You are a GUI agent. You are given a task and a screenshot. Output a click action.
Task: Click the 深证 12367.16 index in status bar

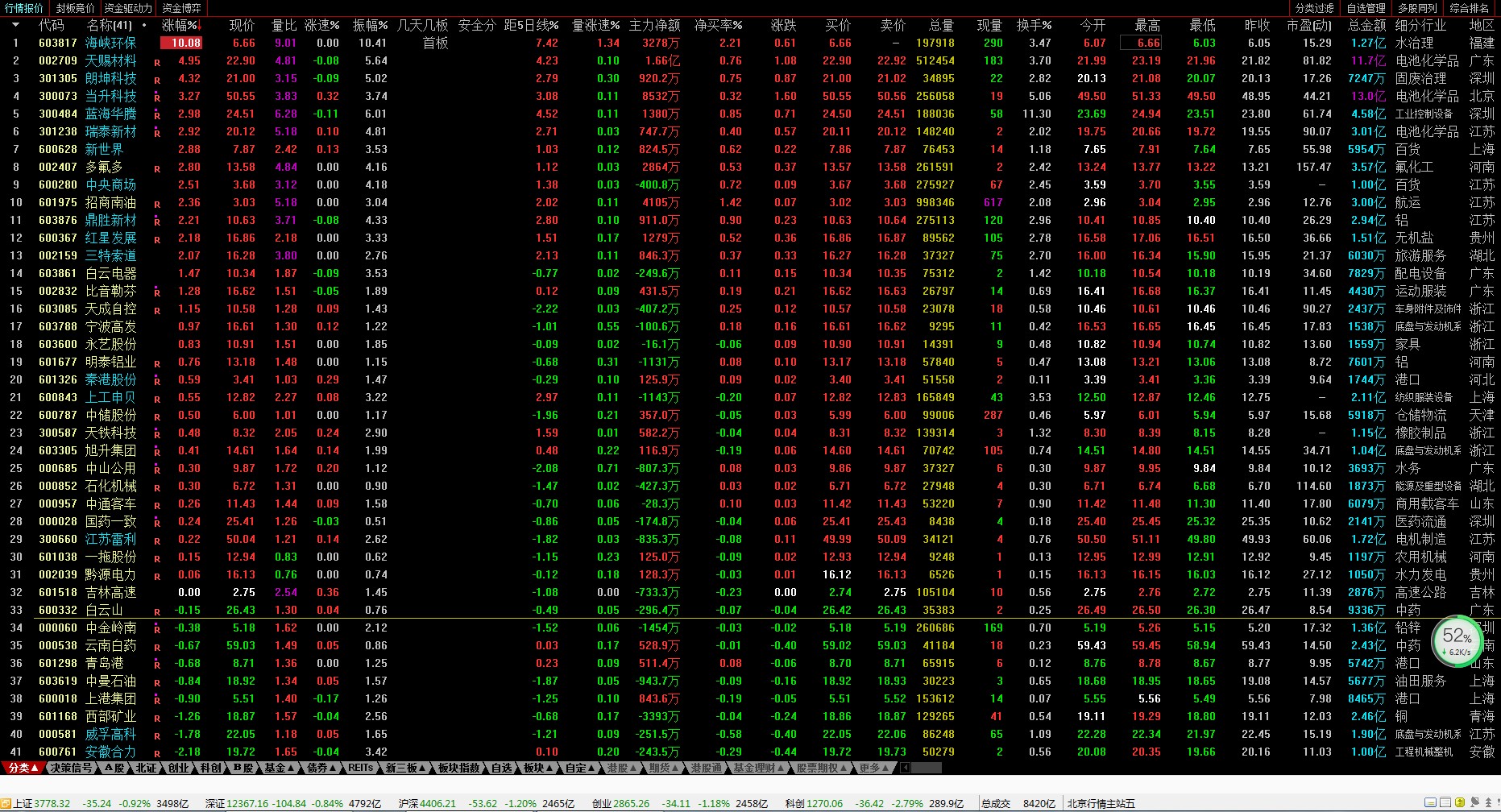[x=236, y=803]
